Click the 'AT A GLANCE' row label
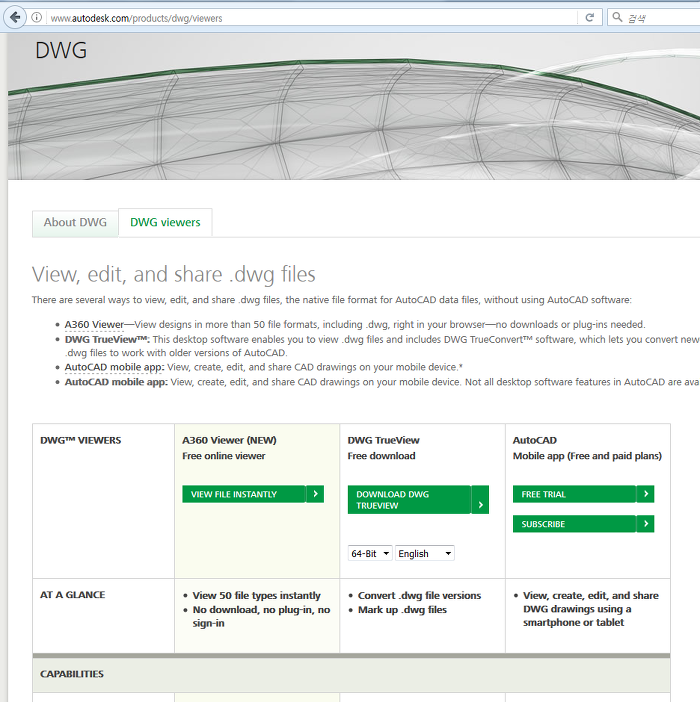Image resolution: width=700 pixels, height=702 pixels. (73, 595)
